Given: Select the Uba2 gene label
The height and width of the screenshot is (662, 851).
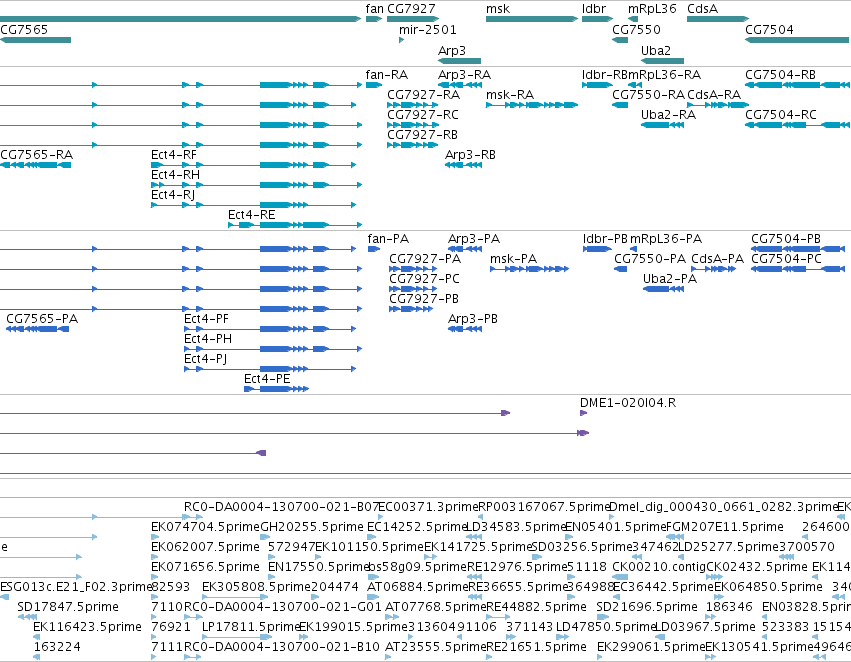Looking at the screenshot, I should pyautogui.click(x=656, y=51).
